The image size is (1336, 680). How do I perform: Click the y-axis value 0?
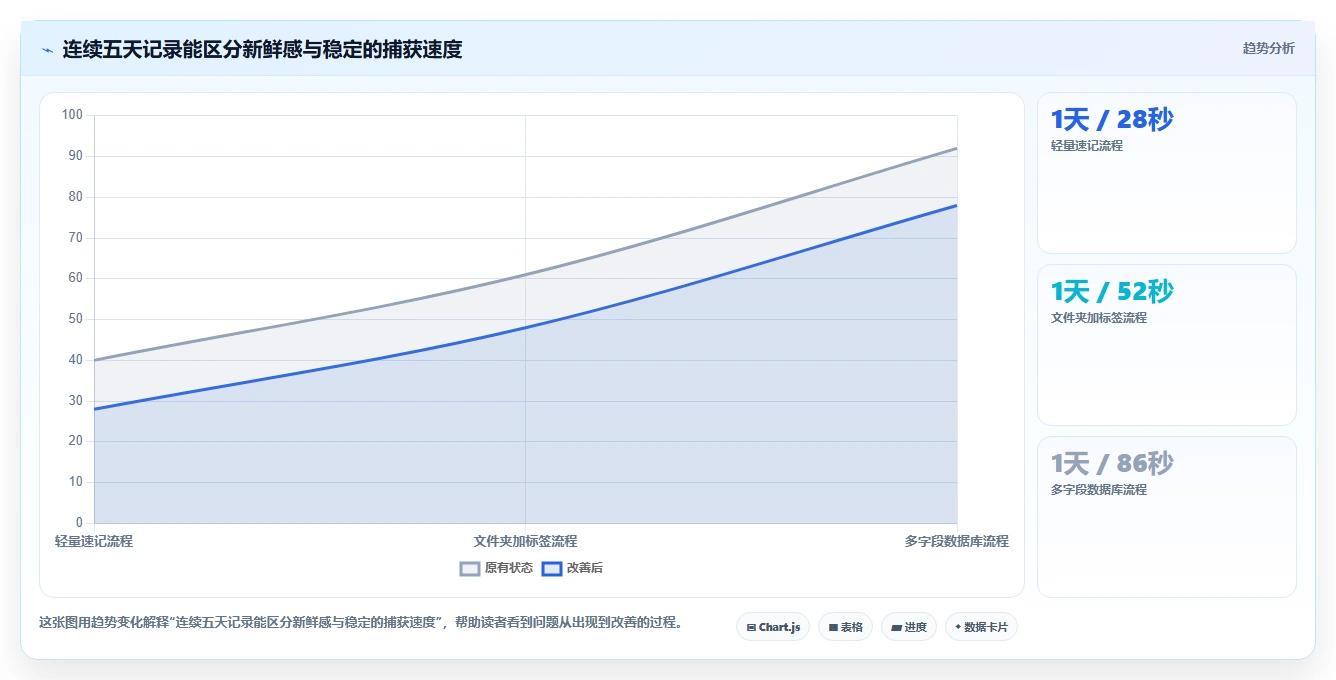point(79,523)
